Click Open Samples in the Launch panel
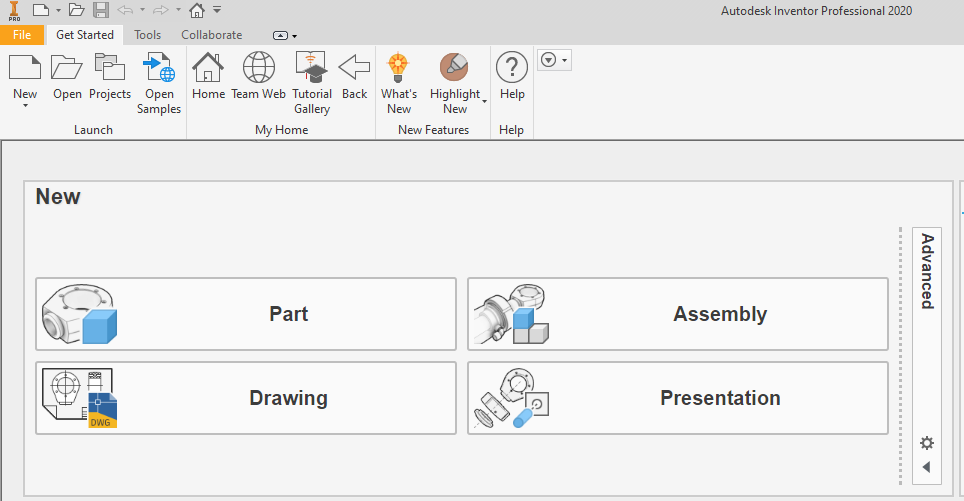 tap(159, 84)
